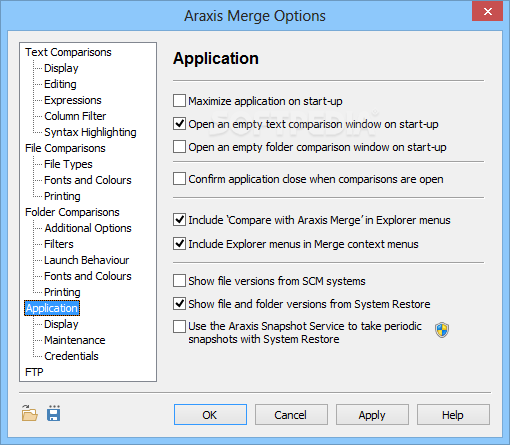Enable the Araxis Snapshot Service checkbox
Image resolution: width=510 pixels, height=445 pixels.
click(x=179, y=327)
